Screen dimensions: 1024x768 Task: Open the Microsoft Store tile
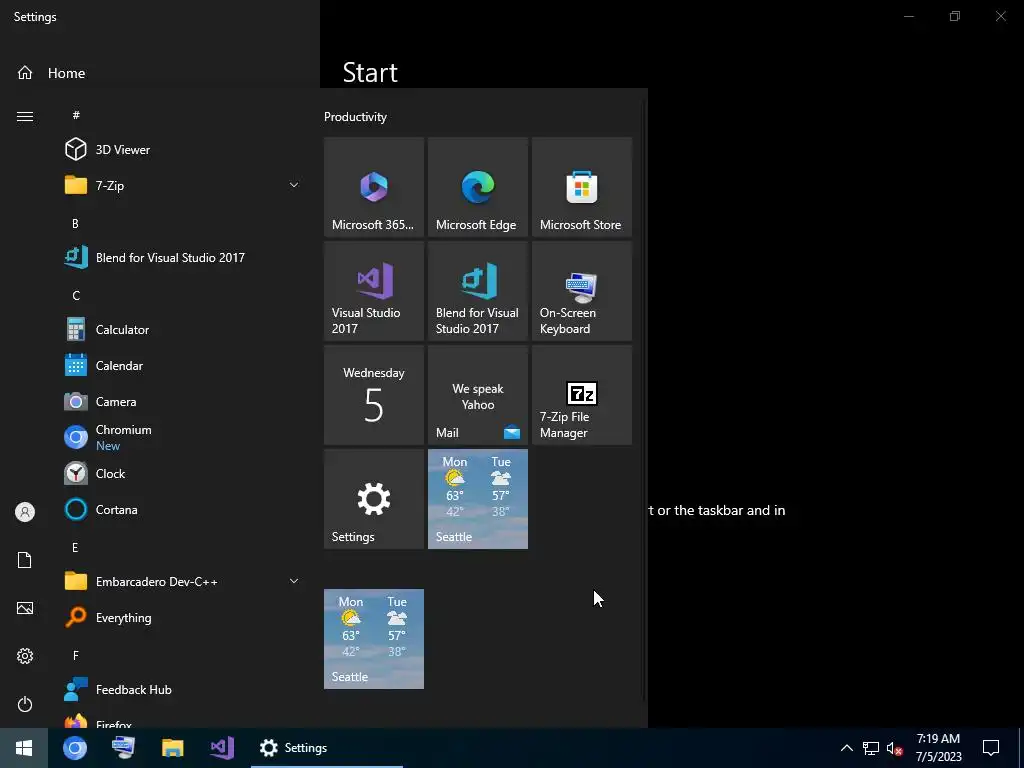(x=582, y=187)
